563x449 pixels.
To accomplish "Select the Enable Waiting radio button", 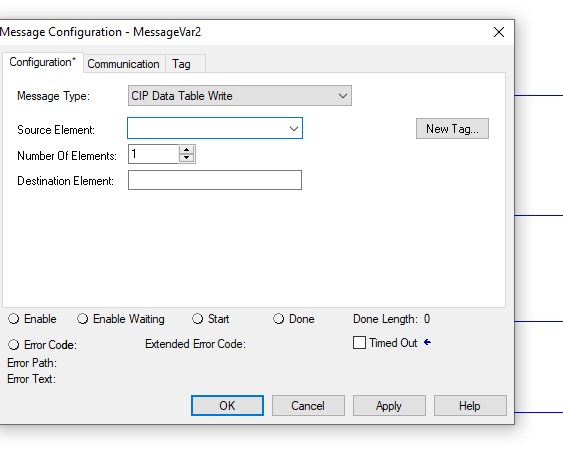I will pyautogui.click(x=83, y=319).
